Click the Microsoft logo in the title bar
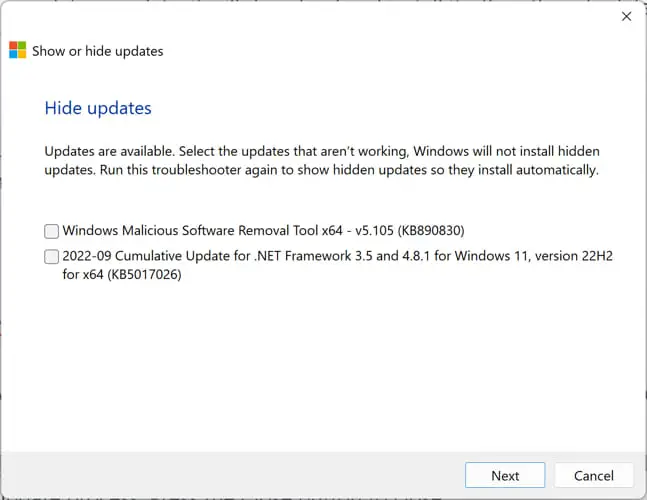The width and height of the screenshot is (647, 500). (x=18, y=50)
